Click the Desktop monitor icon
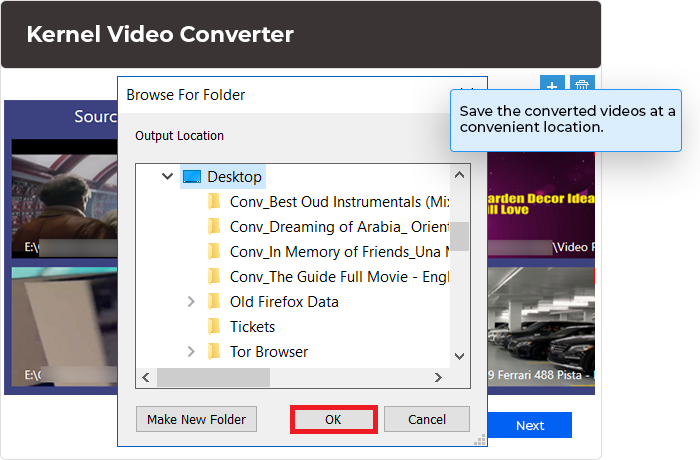 [x=192, y=177]
